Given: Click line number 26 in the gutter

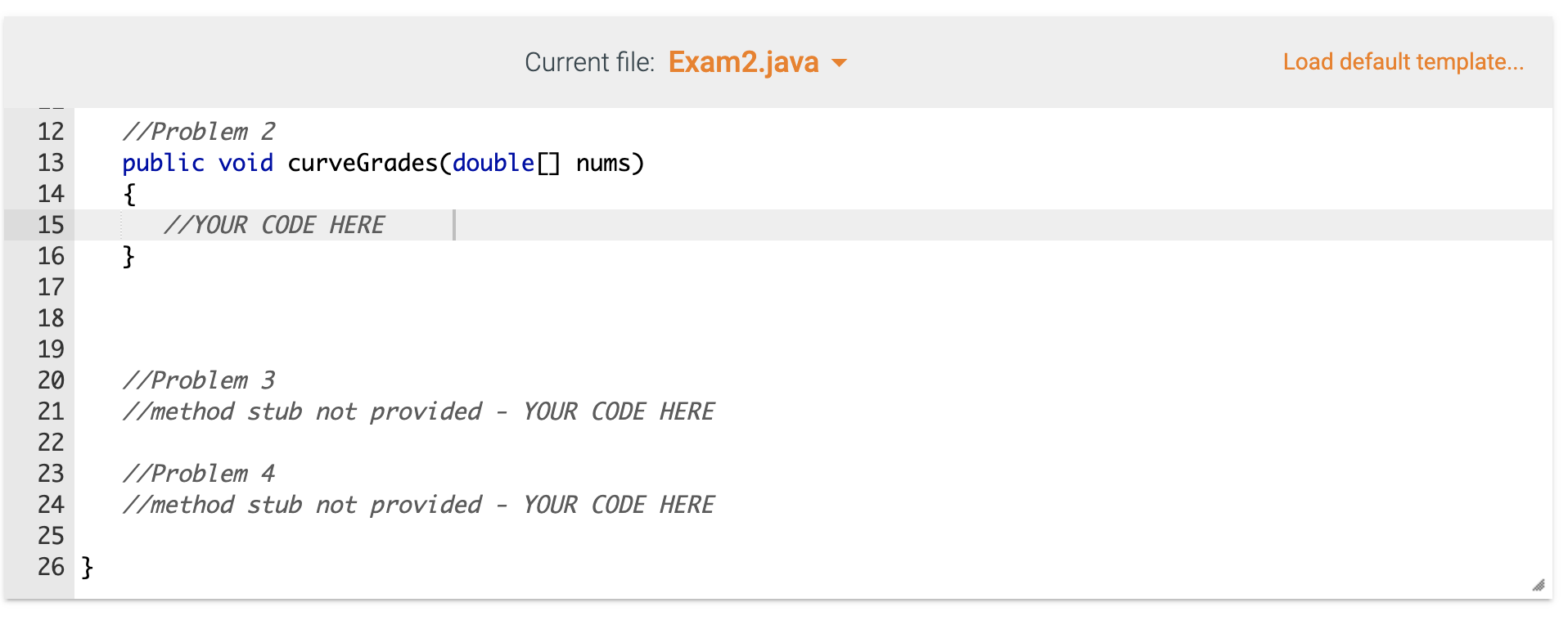Looking at the screenshot, I should pyautogui.click(x=51, y=567).
